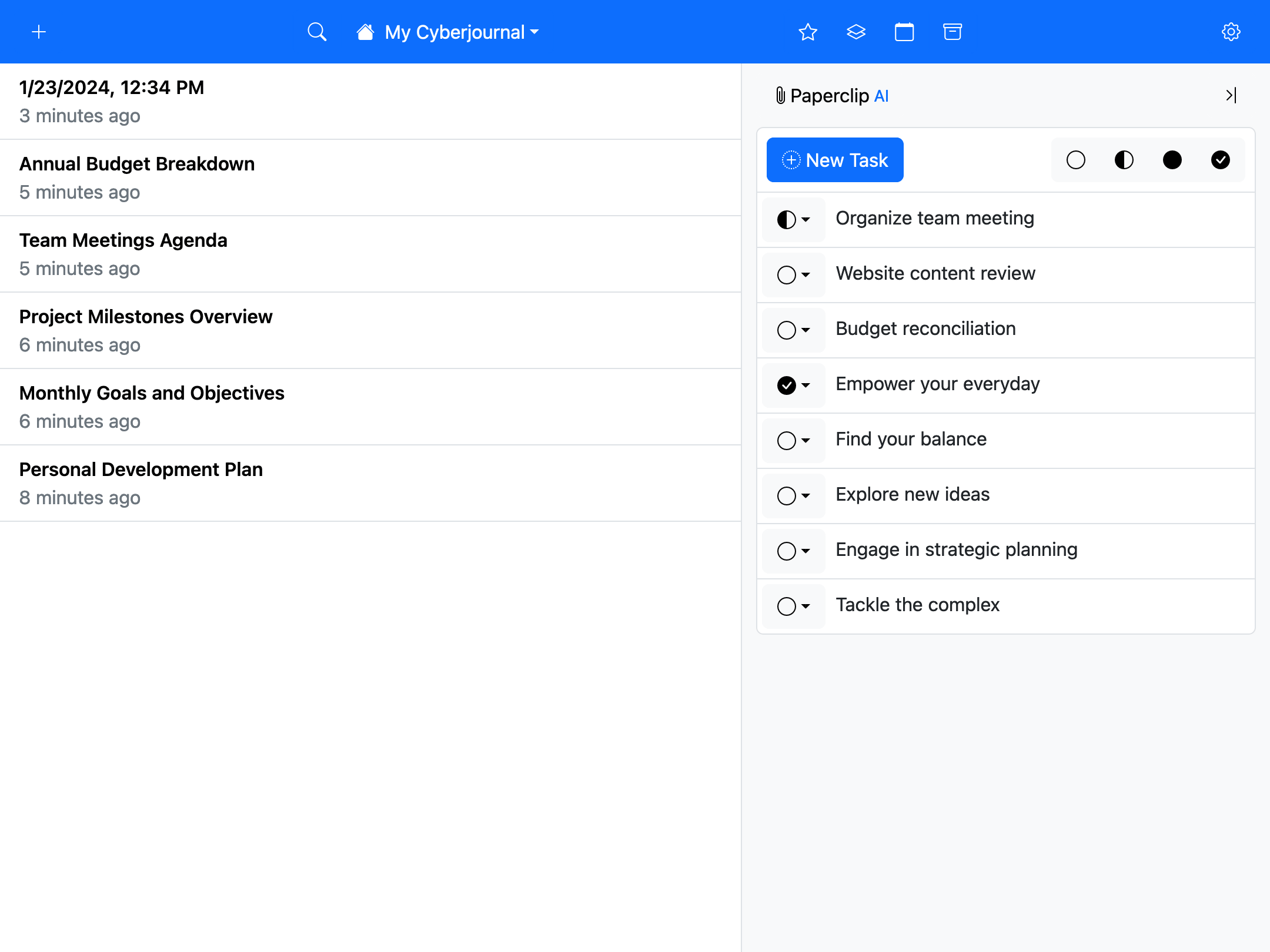The image size is (1270, 952).
Task: Open the Team Meetings Agenda note
Action: [x=123, y=240]
